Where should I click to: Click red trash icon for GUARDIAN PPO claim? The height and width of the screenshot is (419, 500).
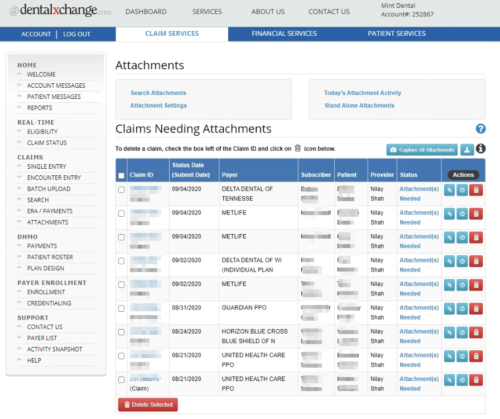click(x=476, y=309)
